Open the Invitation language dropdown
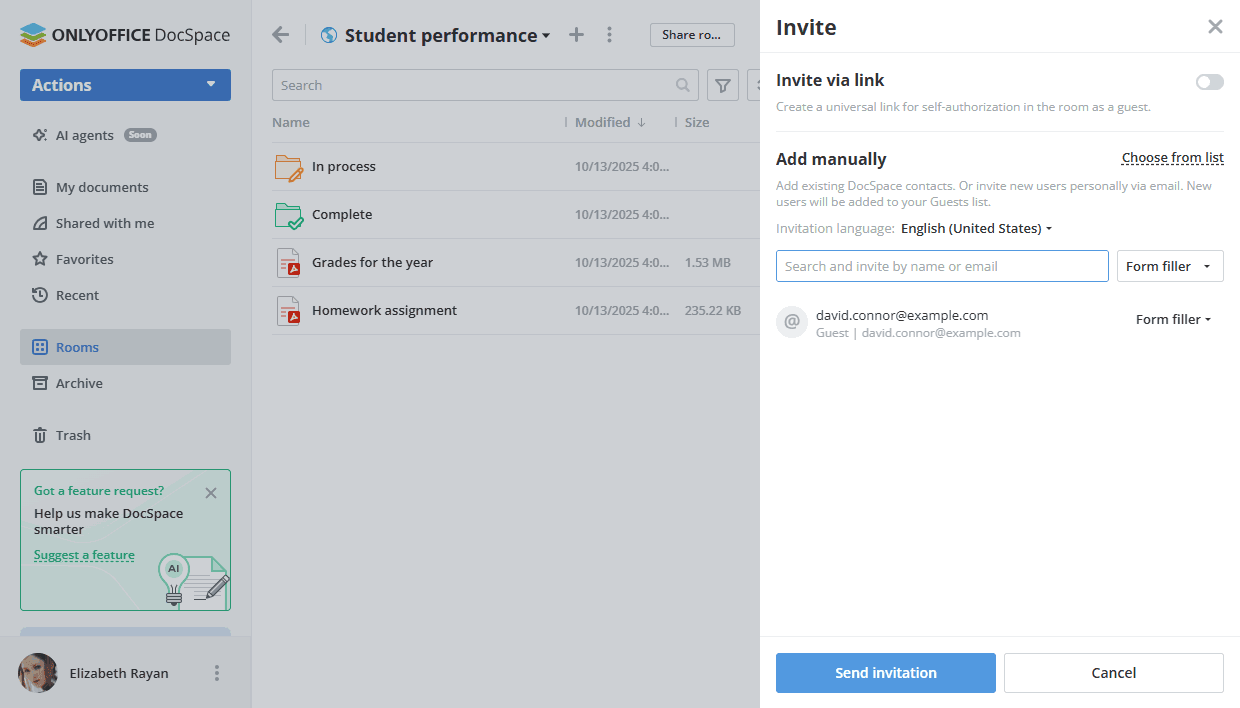 tap(976, 228)
